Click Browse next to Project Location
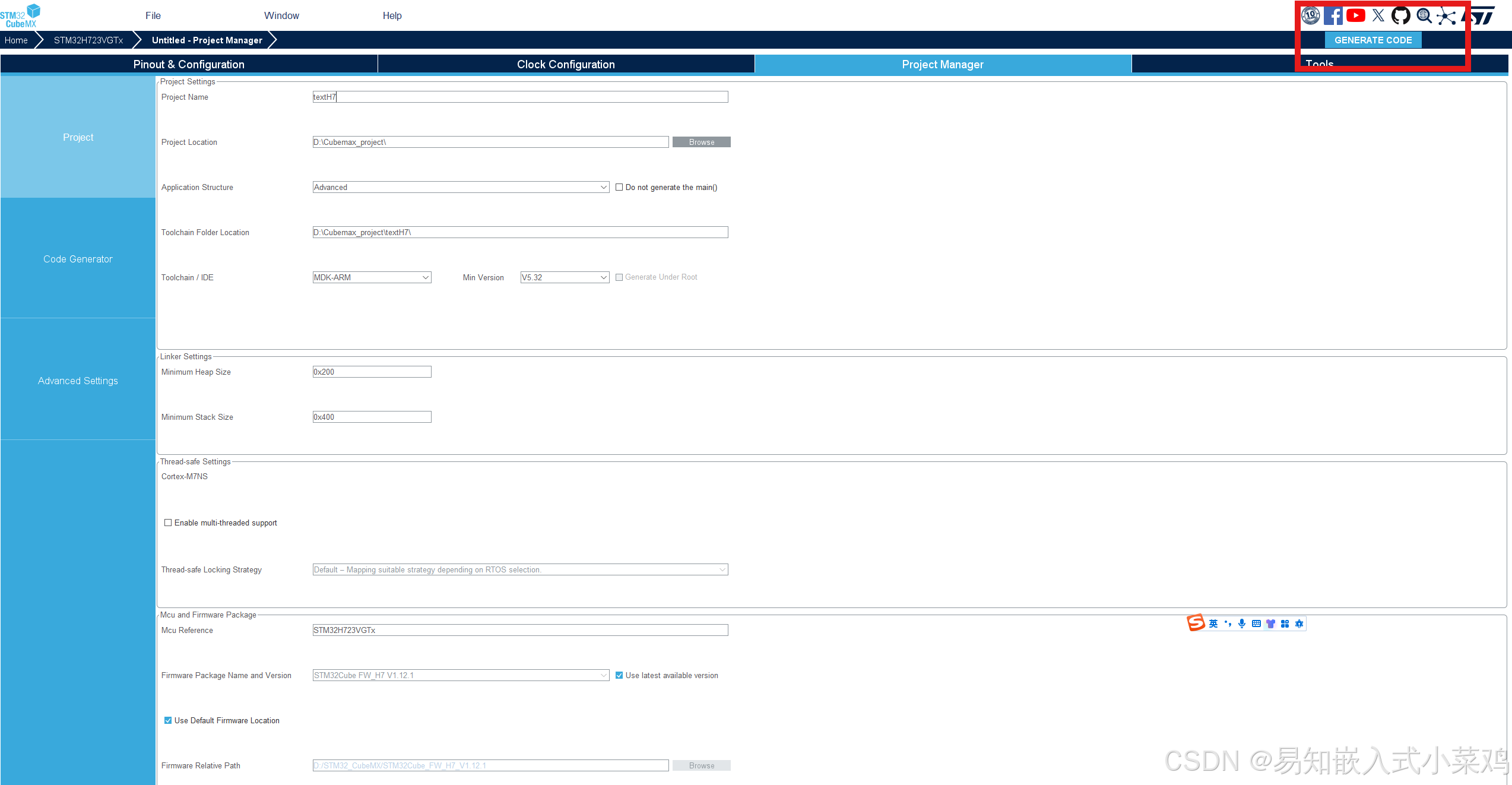 pyautogui.click(x=701, y=142)
